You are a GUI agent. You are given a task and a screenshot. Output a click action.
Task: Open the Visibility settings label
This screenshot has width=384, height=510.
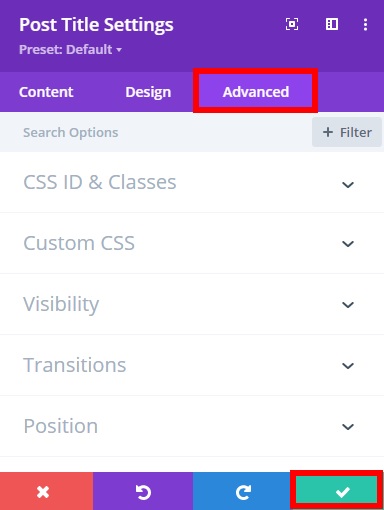[61, 304]
